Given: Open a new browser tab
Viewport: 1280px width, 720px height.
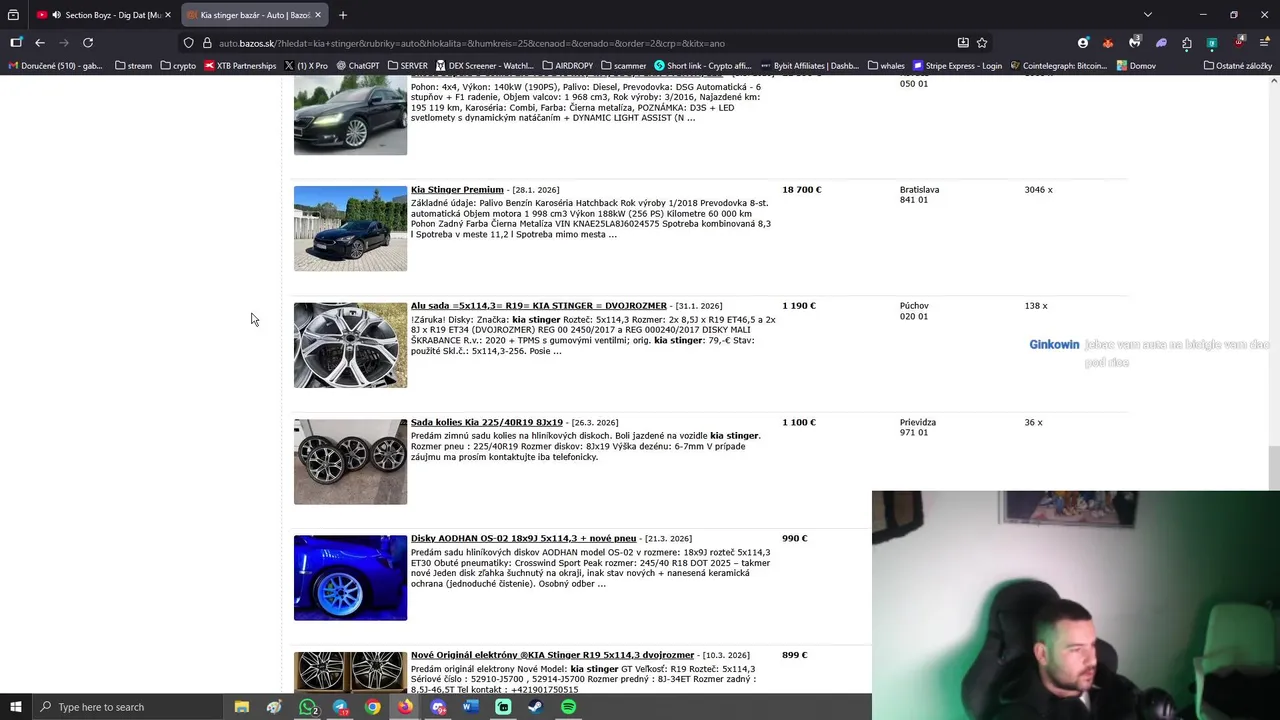Looking at the screenshot, I should click(x=343, y=15).
